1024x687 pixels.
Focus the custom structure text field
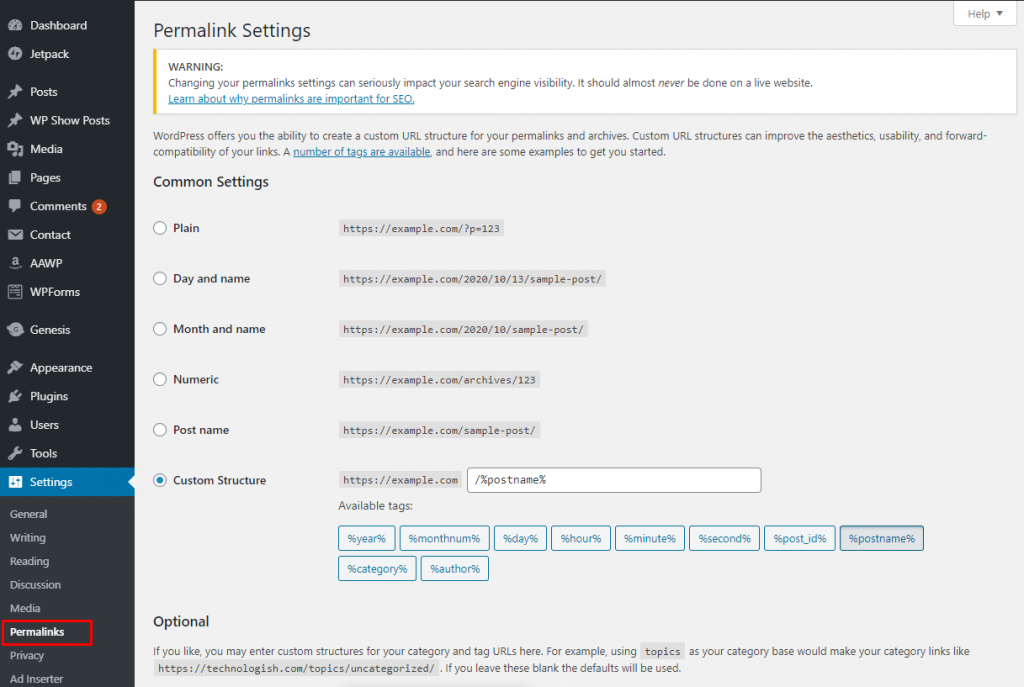614,480
